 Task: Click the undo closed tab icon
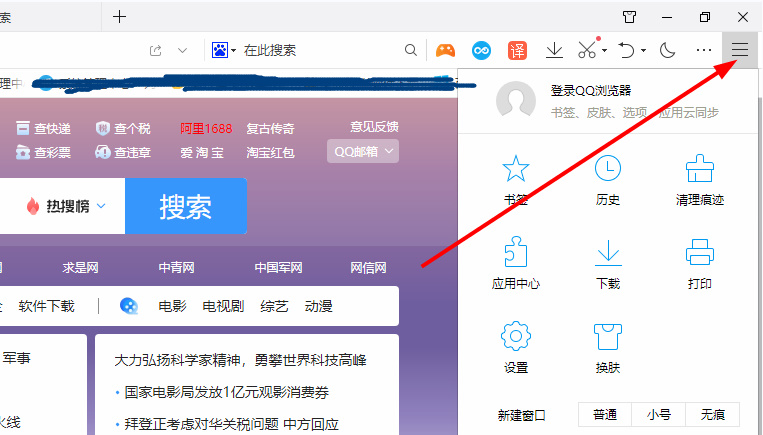627,50
